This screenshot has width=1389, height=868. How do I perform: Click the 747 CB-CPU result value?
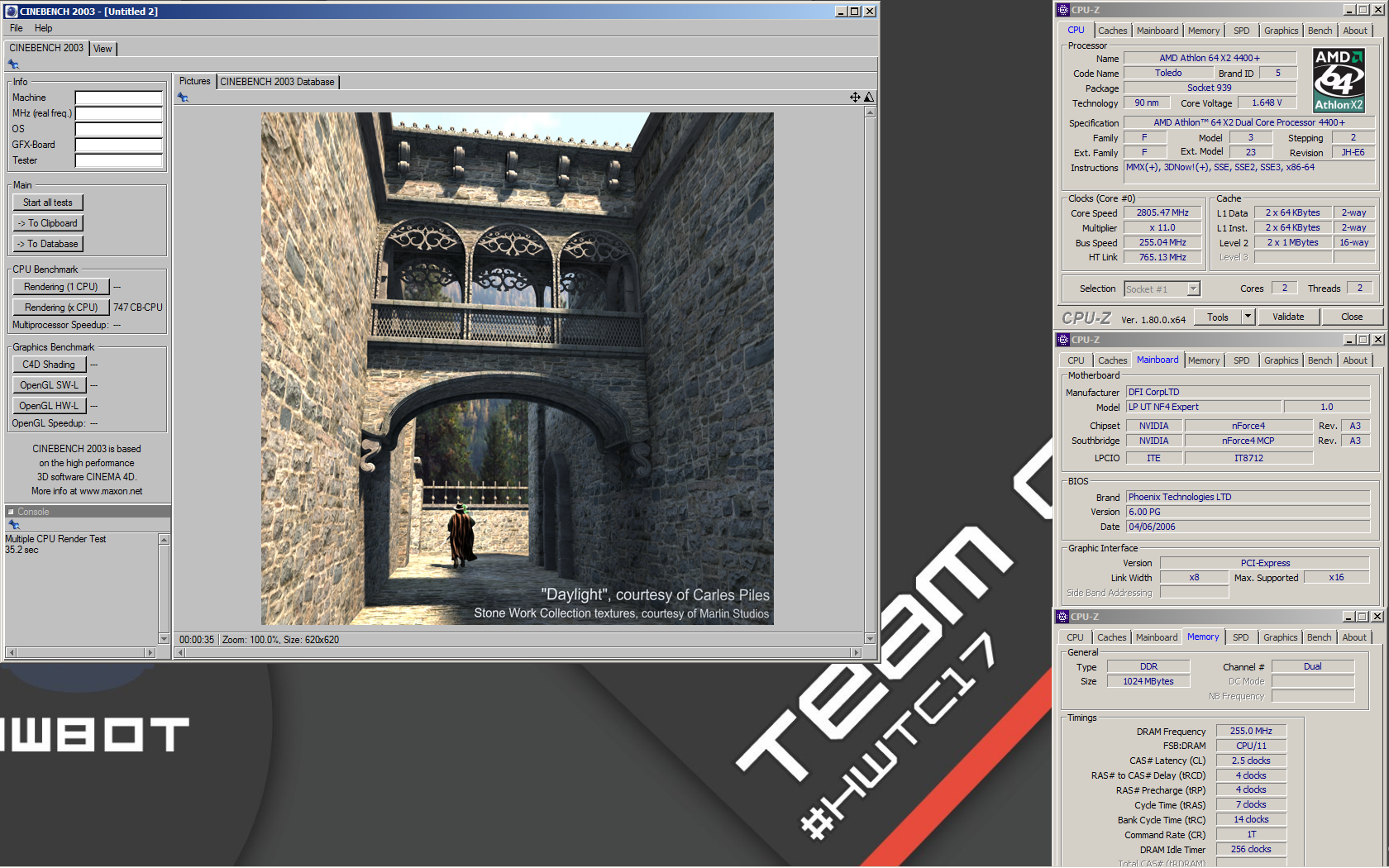[138, 308]
